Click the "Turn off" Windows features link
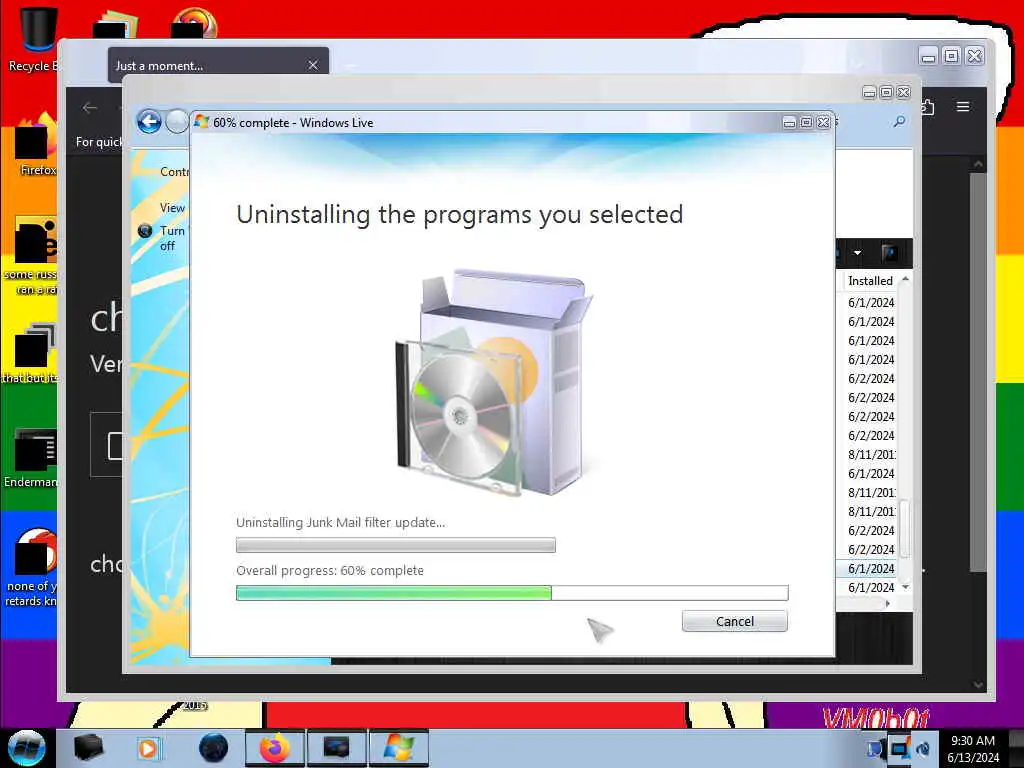Viewport: 1024px width, 768px height. pyautogui.click(x=172, y=238)
